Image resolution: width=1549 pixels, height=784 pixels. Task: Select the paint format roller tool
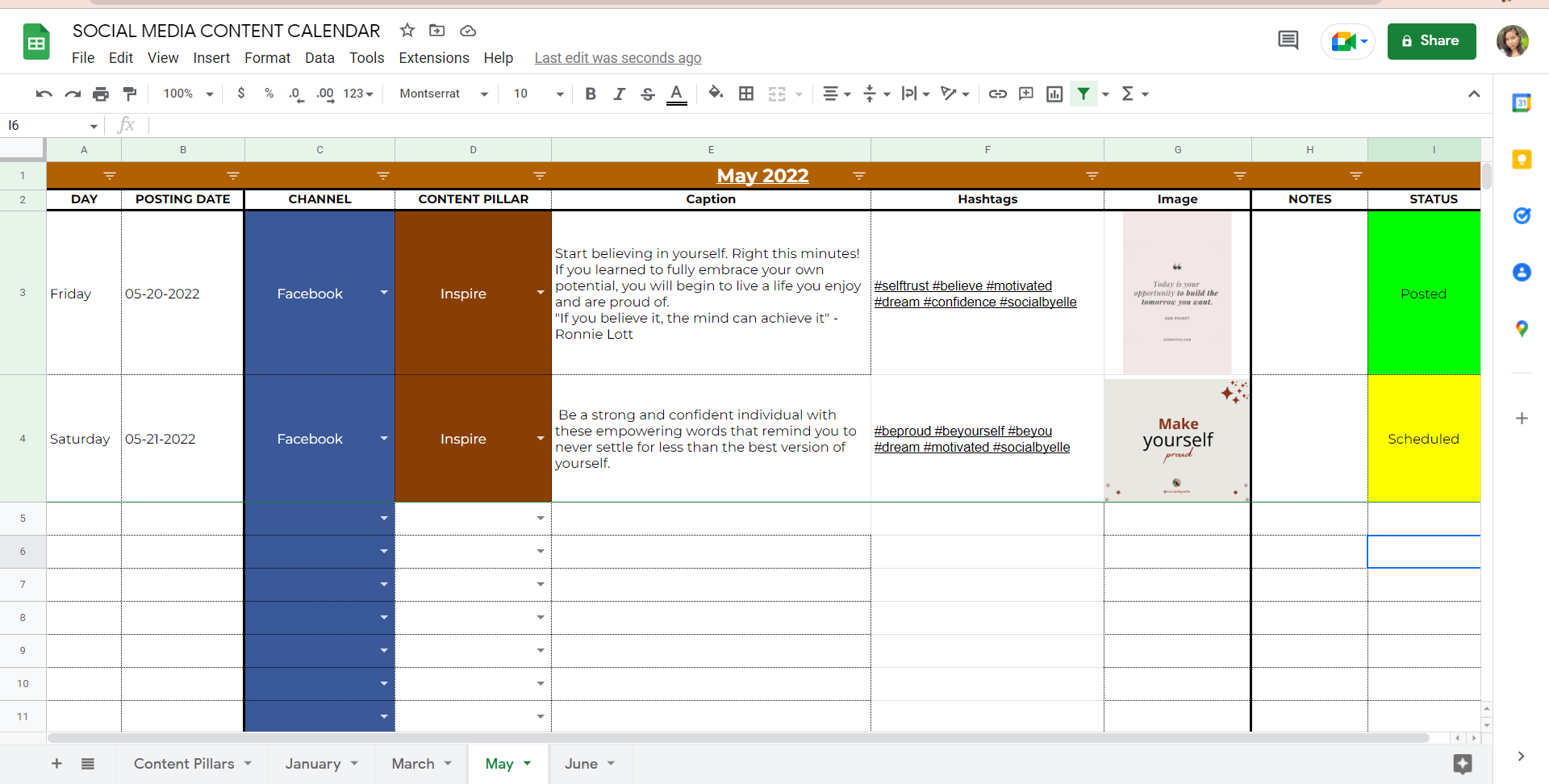130,94
